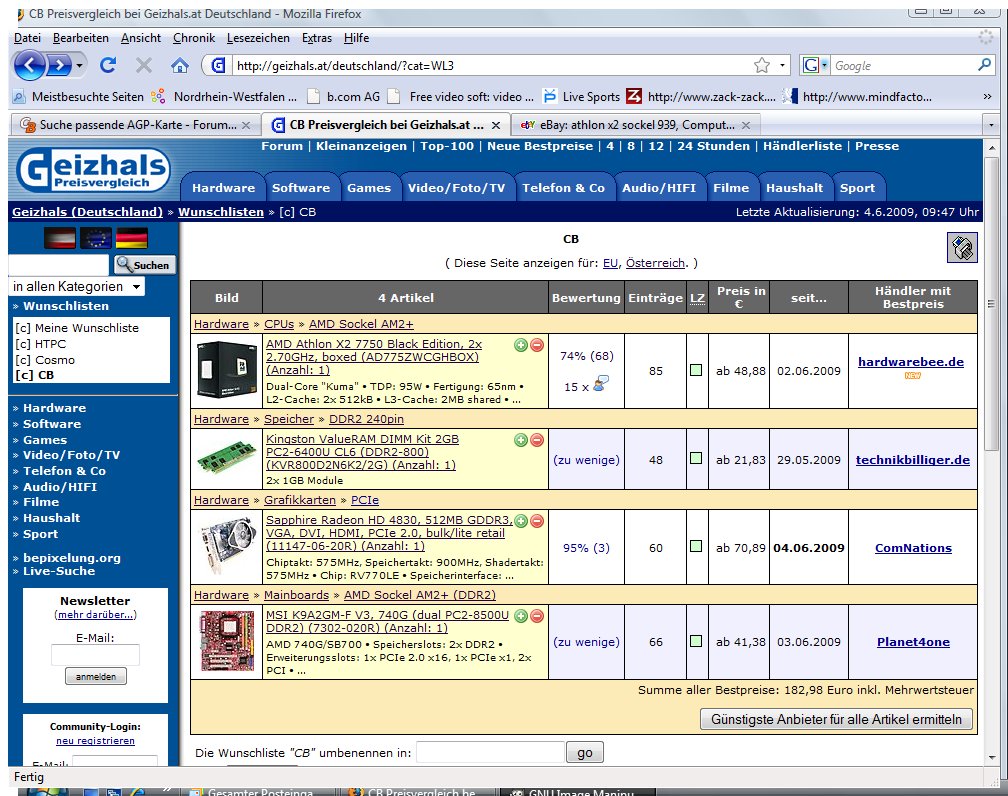Increase quantity of MSI K9A2GM-F V3
1008x796 pixels.
pyautogui.click(x=521, y=616)
